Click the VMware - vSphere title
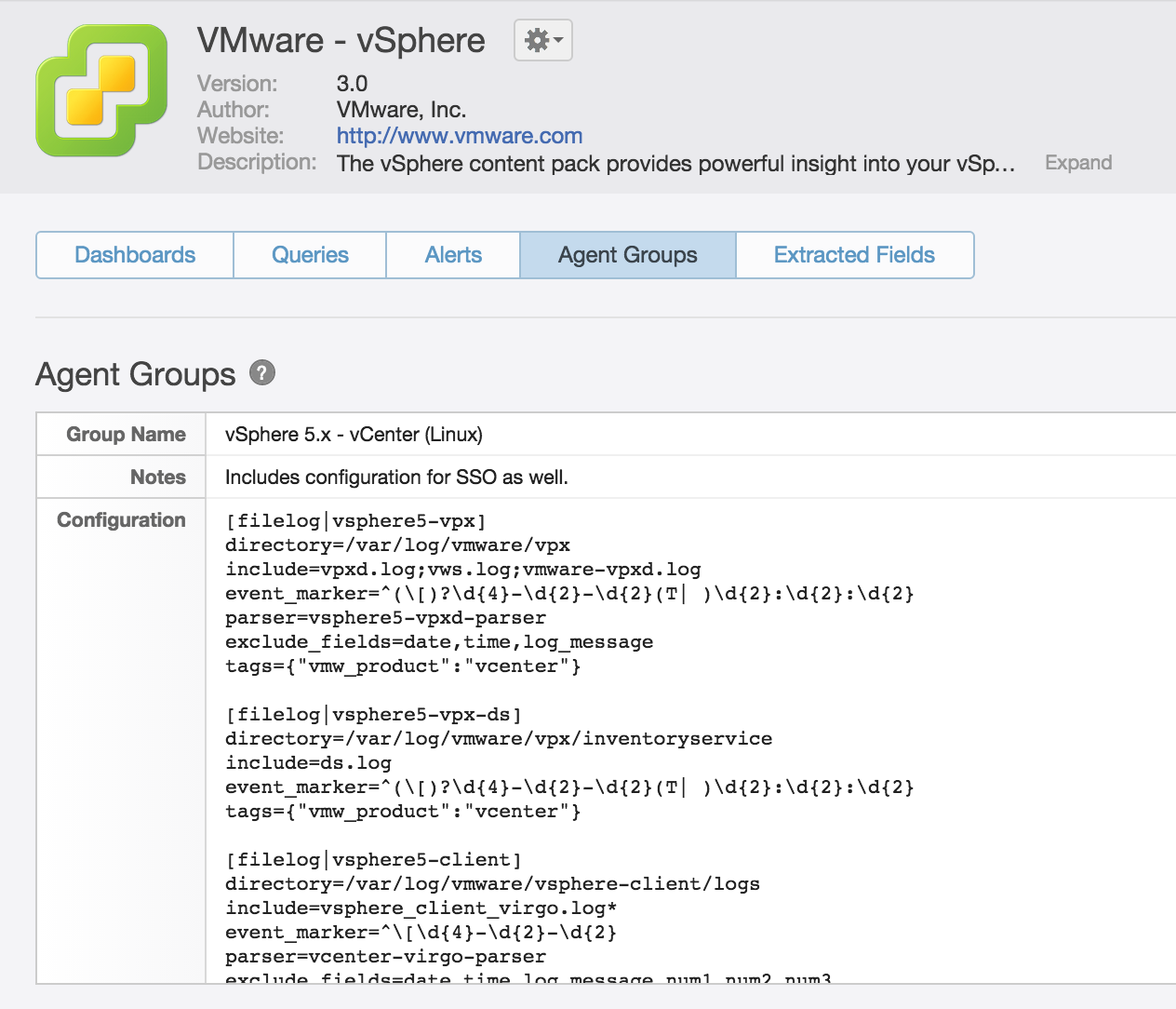The height and width of the screenshot is (1009, 1176). pos(341,41)
